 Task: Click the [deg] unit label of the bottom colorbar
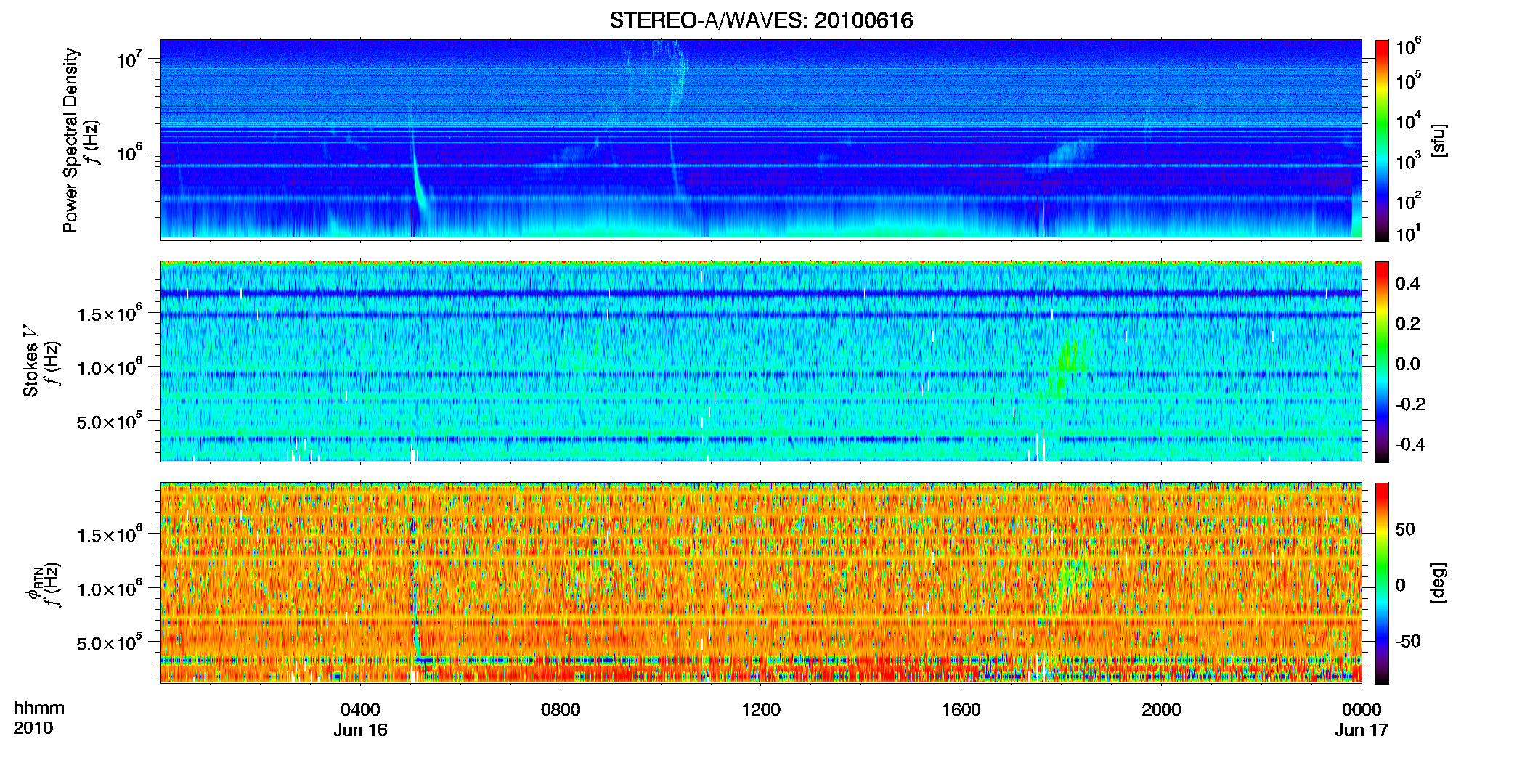click(1439, 583)
